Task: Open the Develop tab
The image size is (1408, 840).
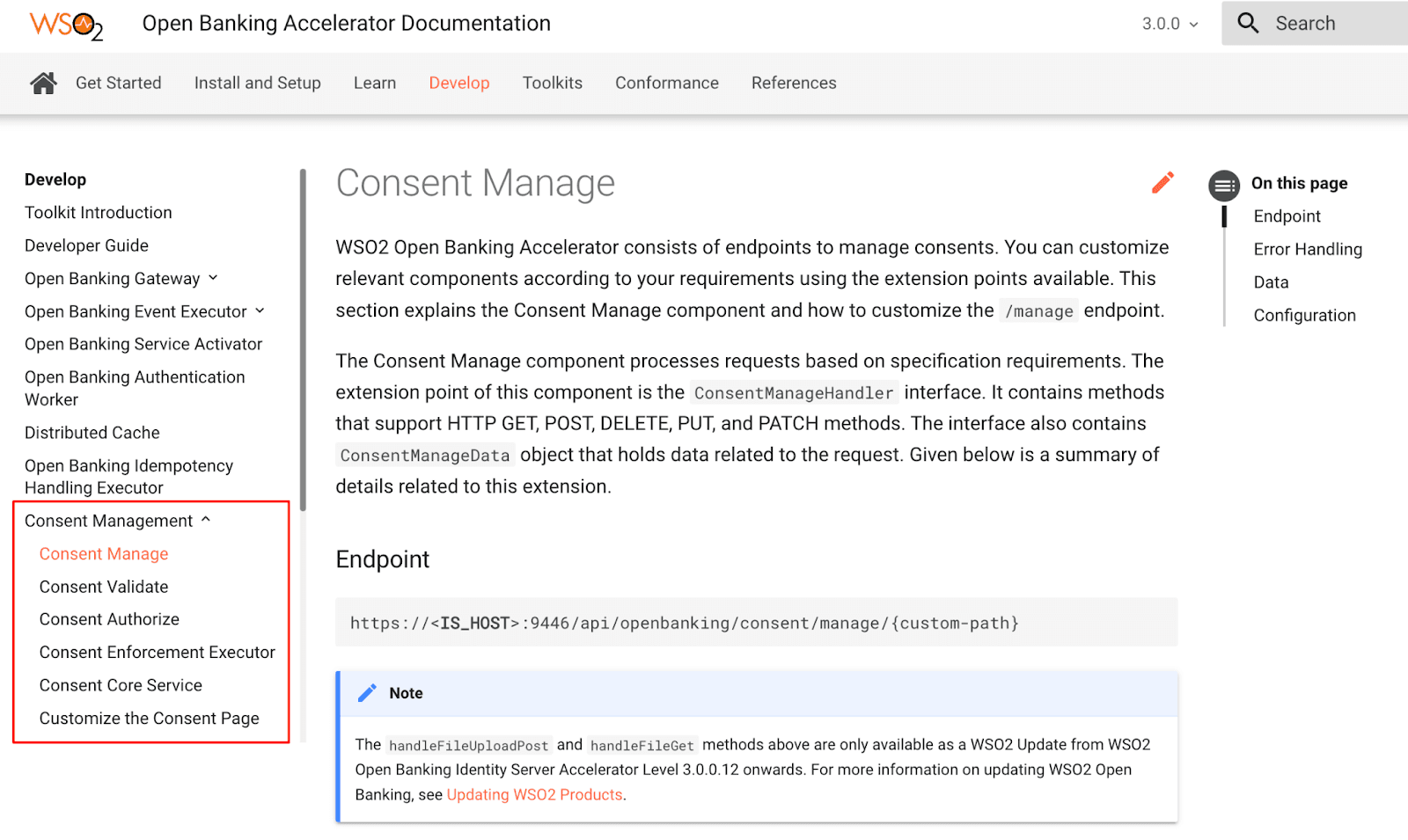Action: pos(458,83)
